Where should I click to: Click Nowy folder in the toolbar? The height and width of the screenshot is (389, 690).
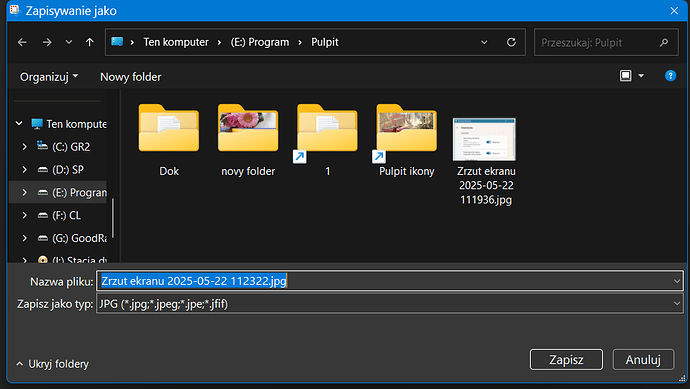(131, 77)
